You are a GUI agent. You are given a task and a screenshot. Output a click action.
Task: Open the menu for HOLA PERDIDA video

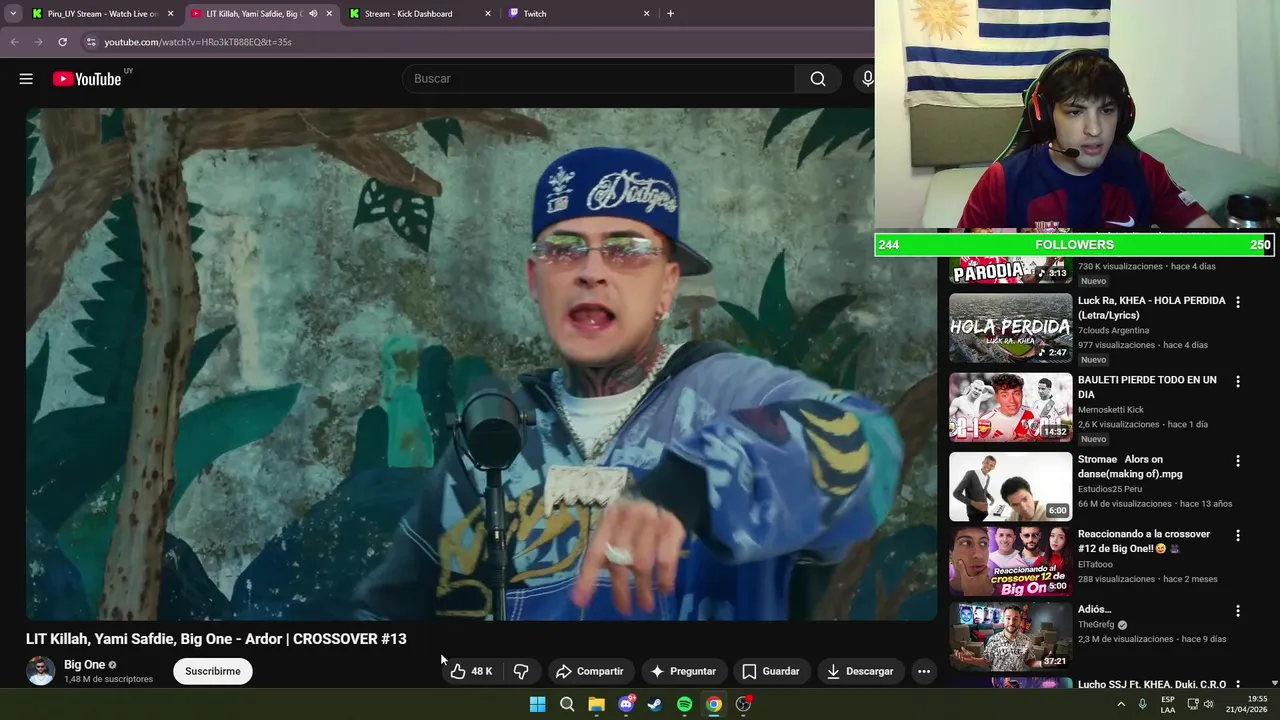(1238, 302)
